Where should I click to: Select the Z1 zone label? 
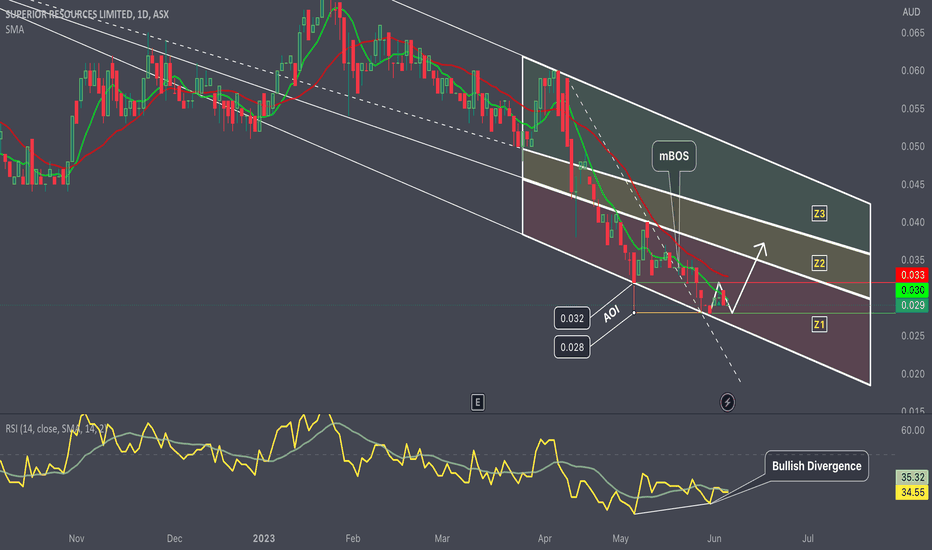click(819, 324)
